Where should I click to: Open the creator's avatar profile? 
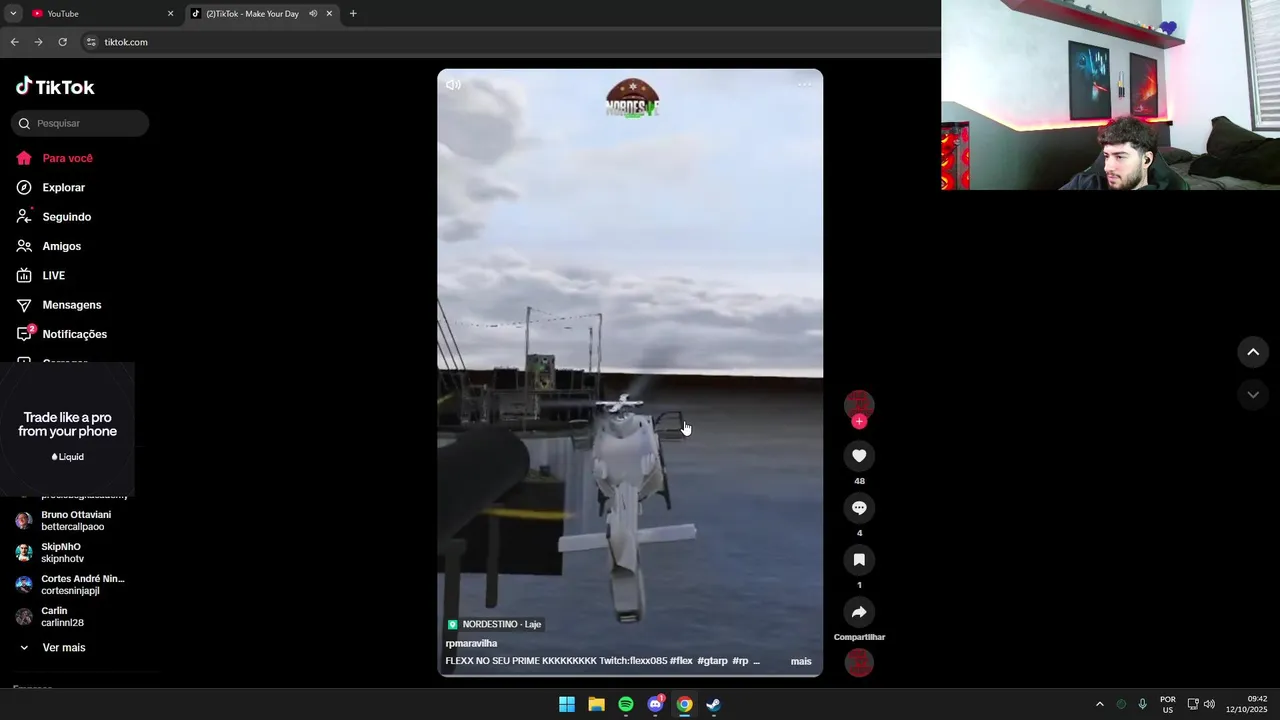859,404
